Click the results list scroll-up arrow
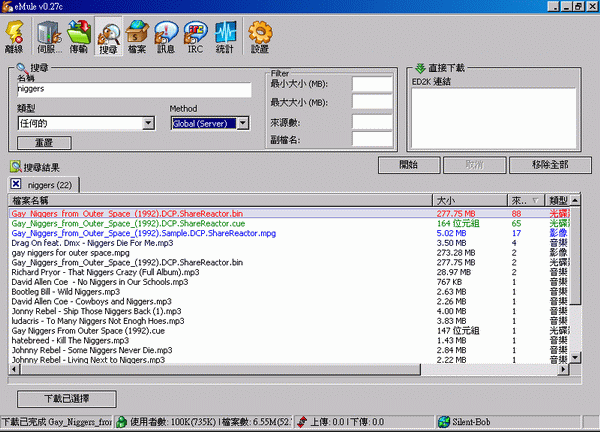The width and height of the screenshot is (600, 432). tap(575, 200)
